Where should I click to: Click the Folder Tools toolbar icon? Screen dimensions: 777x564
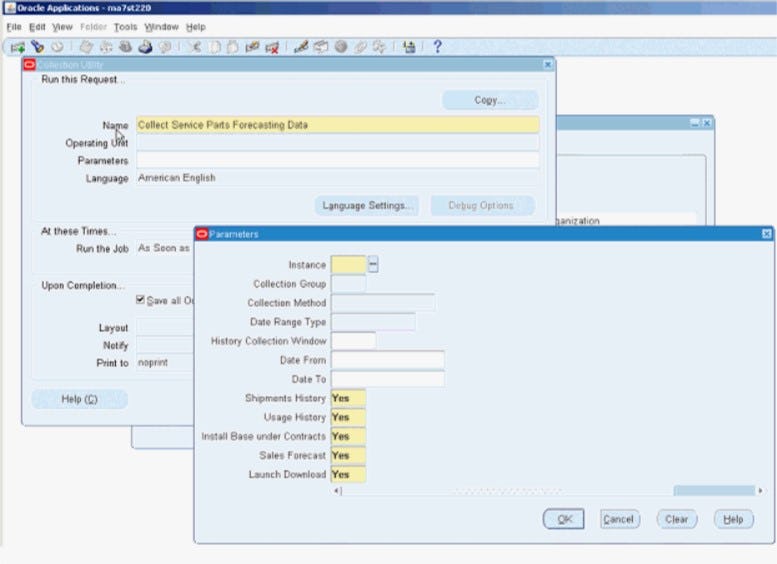(x=380, y=47)
